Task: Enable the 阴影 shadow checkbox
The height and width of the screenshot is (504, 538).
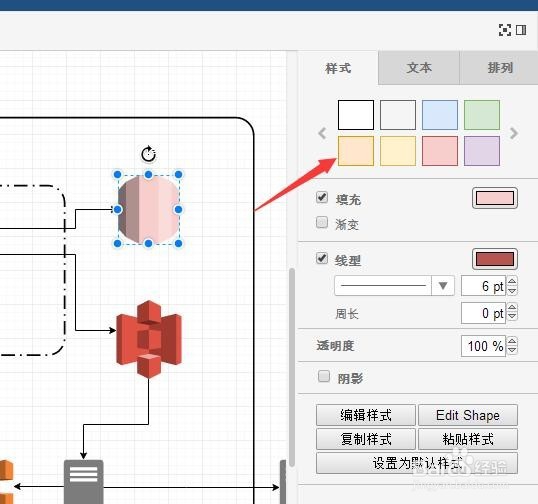Action: (x=324, y=376)
